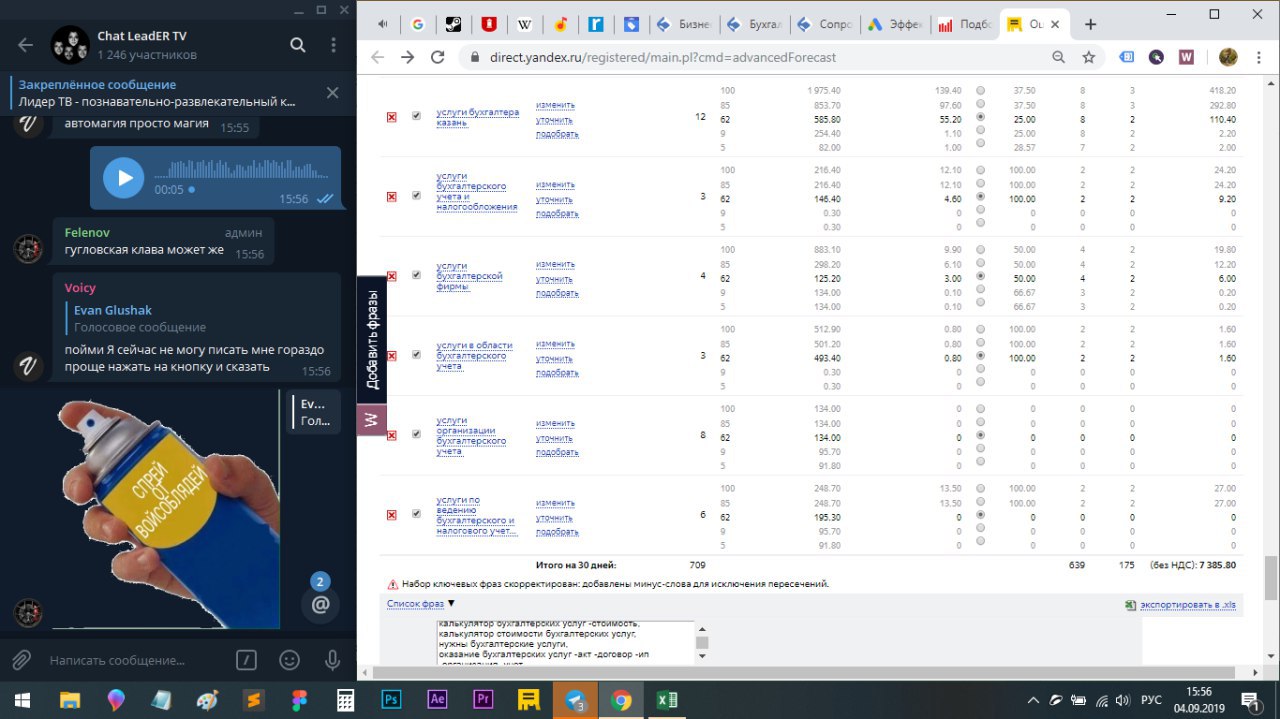Click the message input field in Telegram
Screen dimensions: 1280x719
[138, 660]
